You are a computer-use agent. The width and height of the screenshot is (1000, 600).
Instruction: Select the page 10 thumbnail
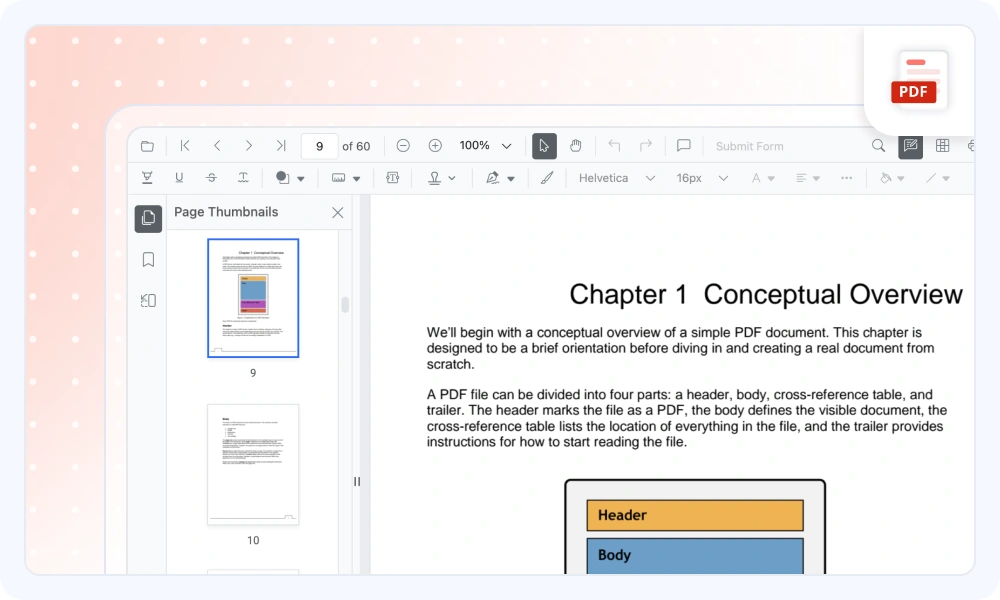tap(253, 464)
